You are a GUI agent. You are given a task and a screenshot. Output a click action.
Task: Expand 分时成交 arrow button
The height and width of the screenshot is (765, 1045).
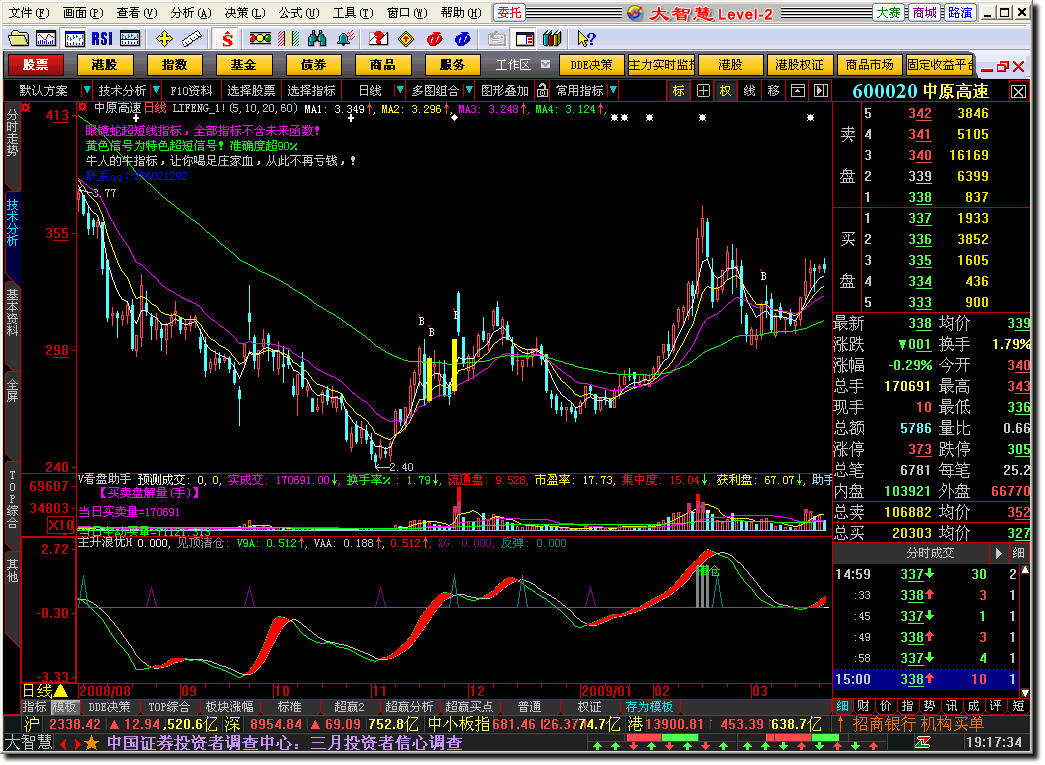pos(998,553)
